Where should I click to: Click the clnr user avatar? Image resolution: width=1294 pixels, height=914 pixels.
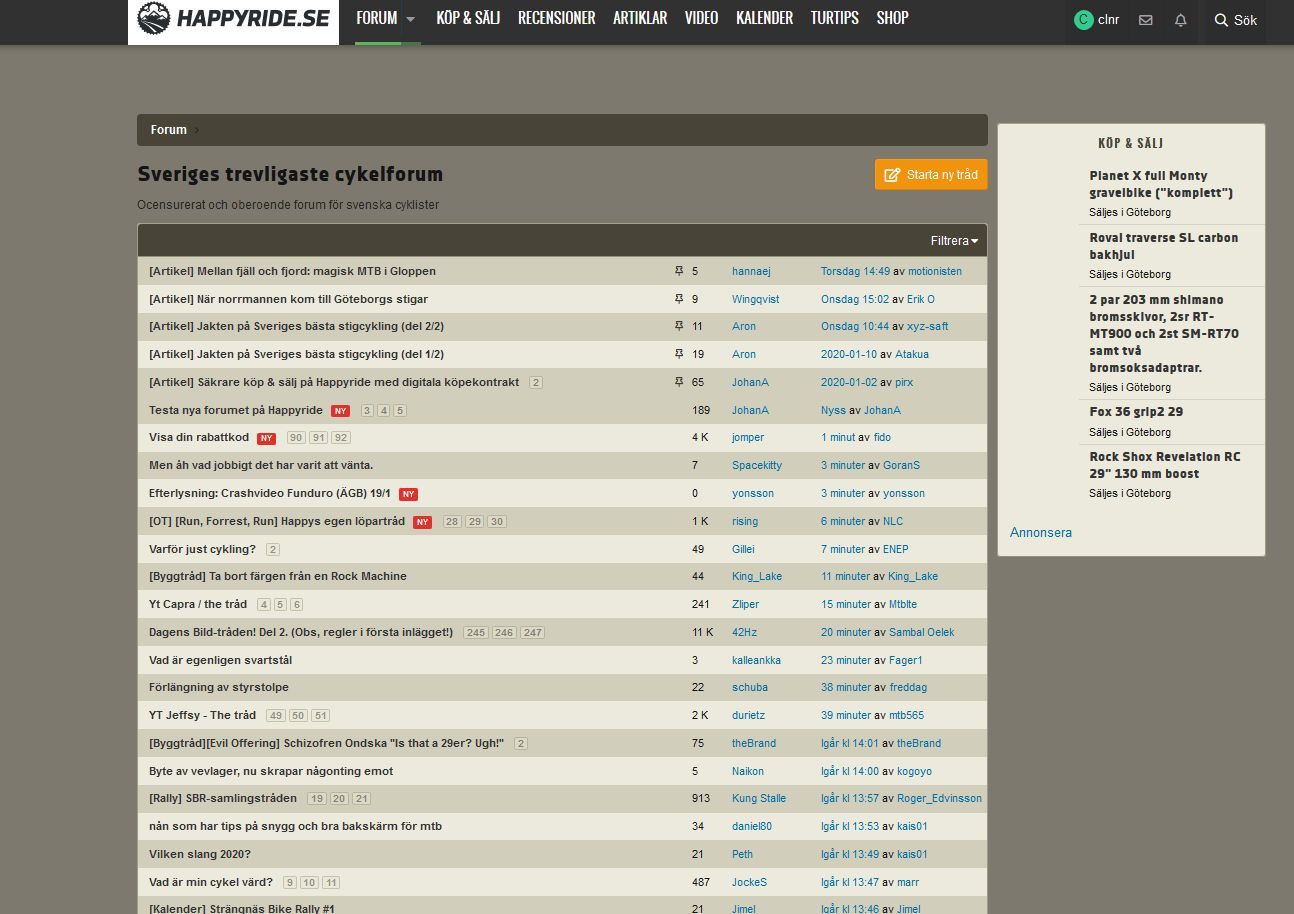(x=1083, y=20)
